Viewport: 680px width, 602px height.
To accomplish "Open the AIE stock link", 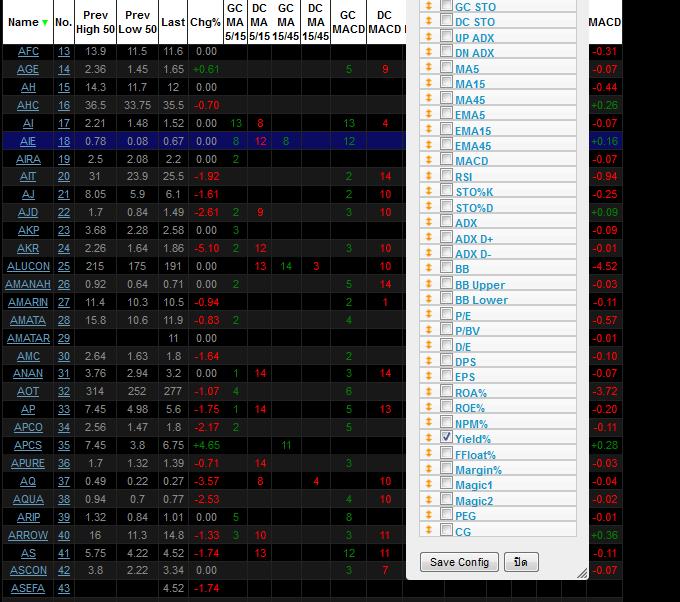I will [28, 141].
